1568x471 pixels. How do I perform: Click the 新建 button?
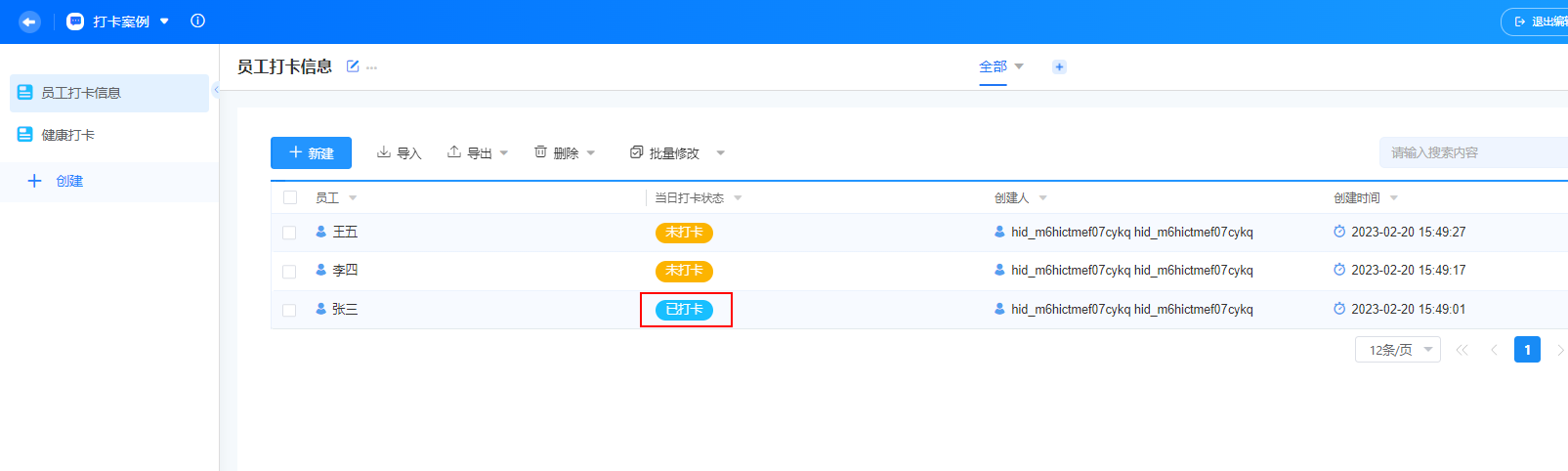311,152
